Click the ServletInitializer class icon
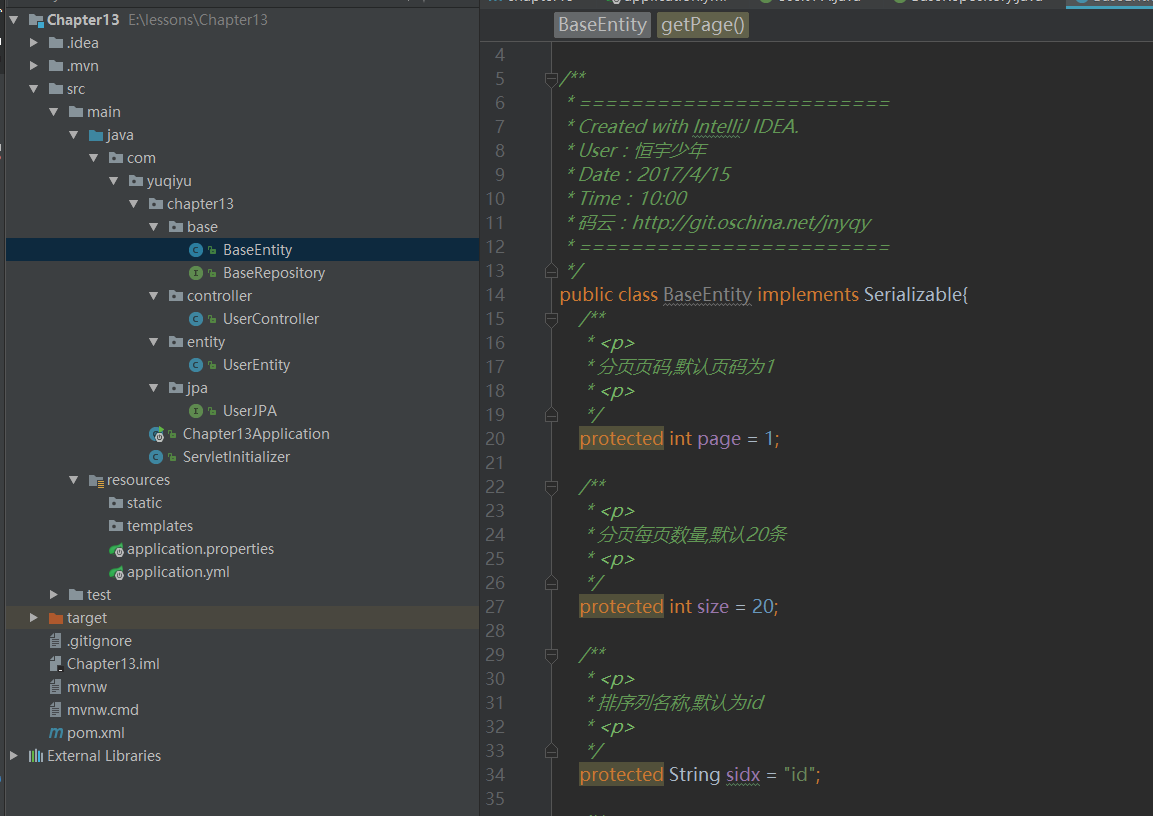 tap(156, 457)
